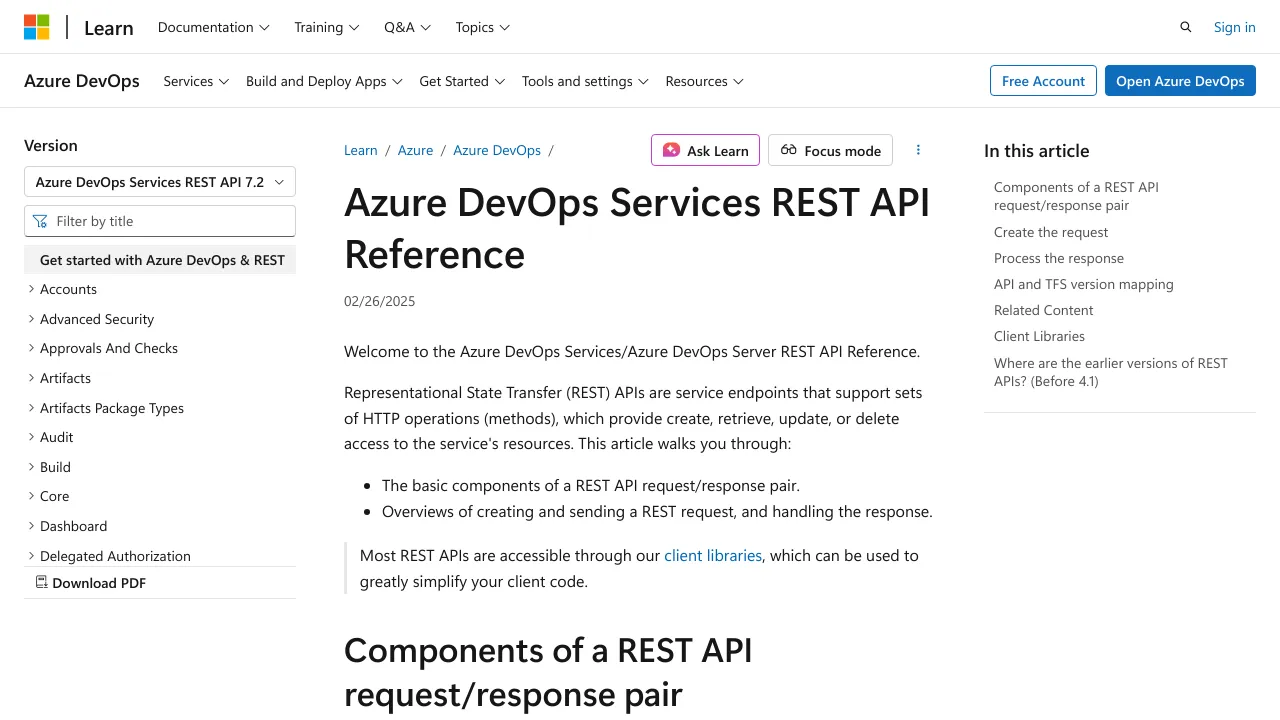Open Tools and settings dropdown

pyautogui.click(x=585, y=81)
